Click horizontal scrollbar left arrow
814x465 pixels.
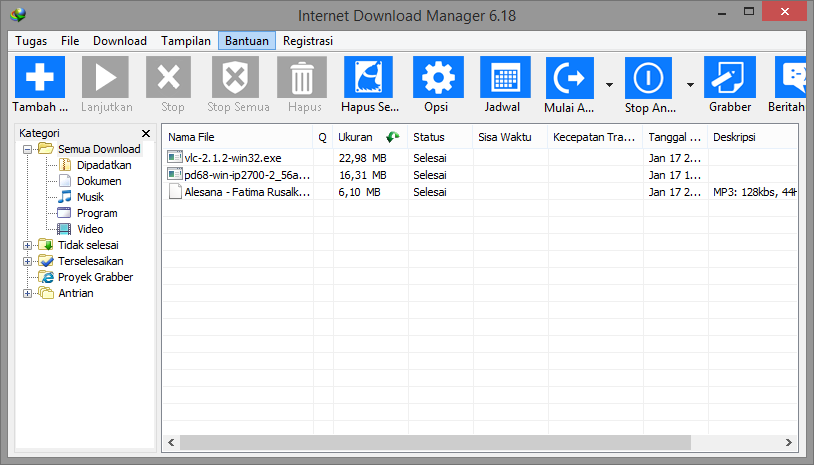point(171,443)
